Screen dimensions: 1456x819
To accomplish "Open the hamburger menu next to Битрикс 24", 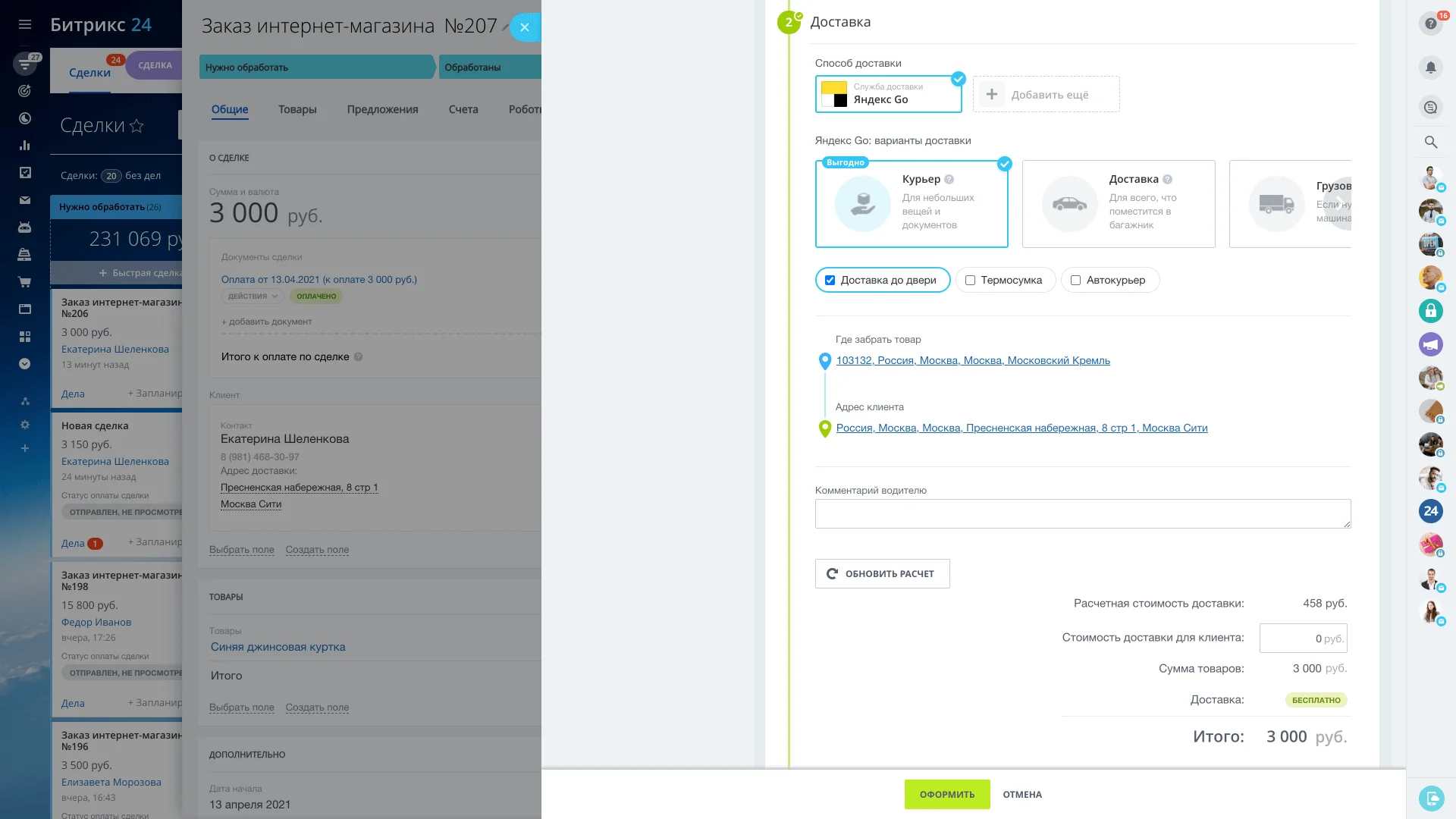I will pos(25,24).
